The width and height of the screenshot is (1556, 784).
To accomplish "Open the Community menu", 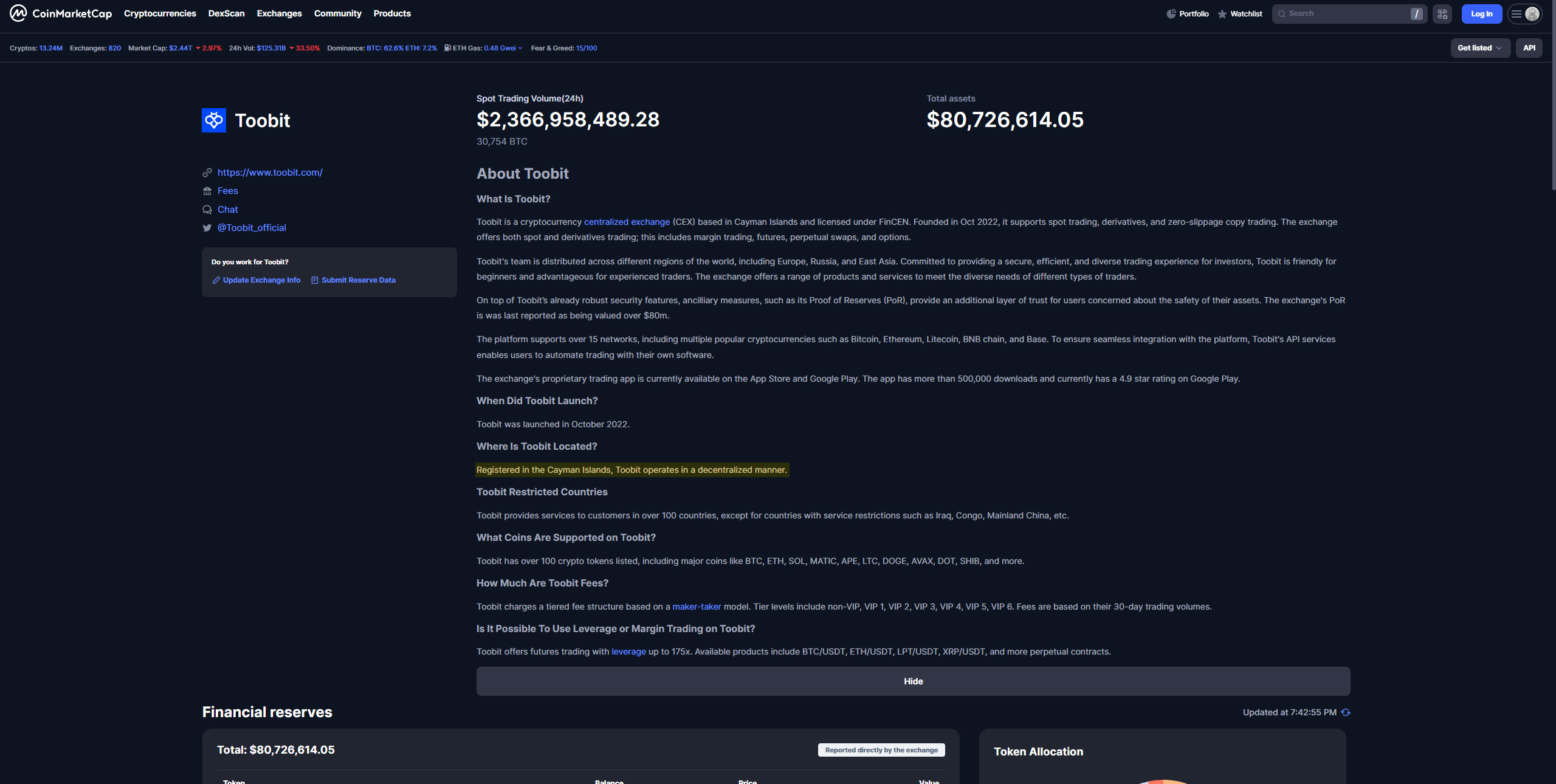I will tap(337, 13).
